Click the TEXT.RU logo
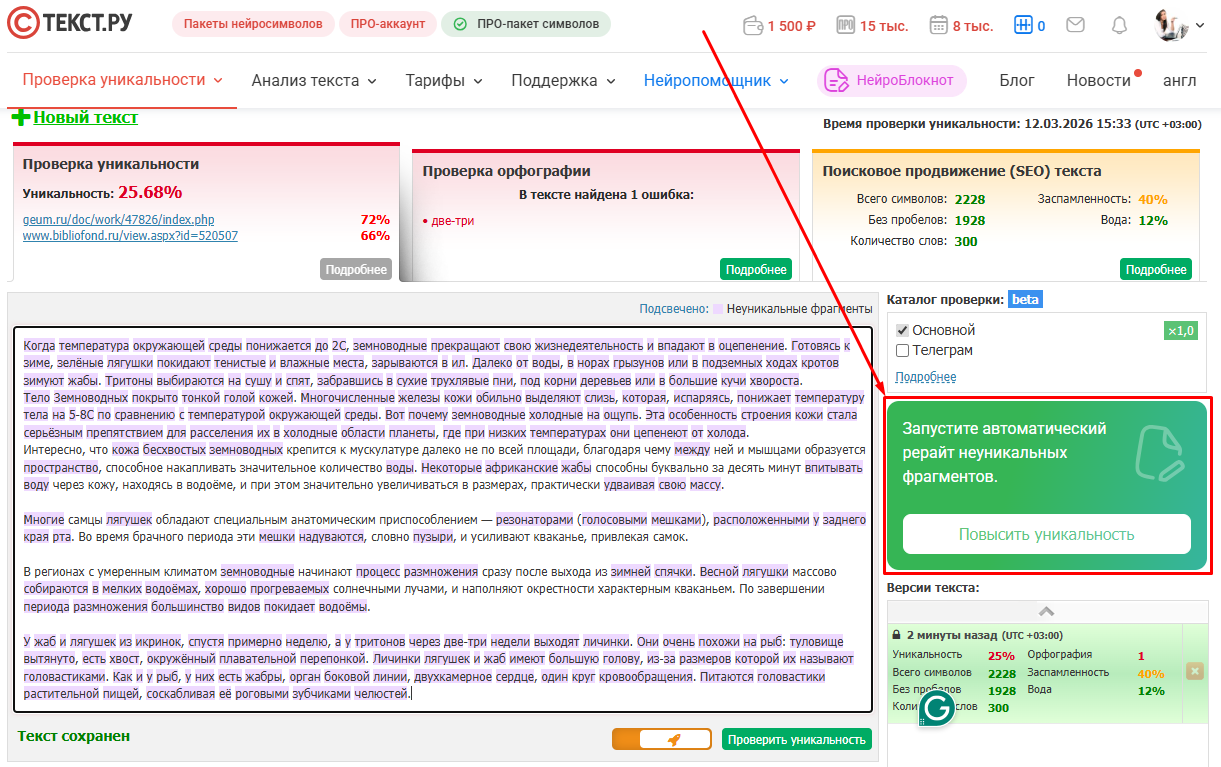 click(x=70, y=24)
